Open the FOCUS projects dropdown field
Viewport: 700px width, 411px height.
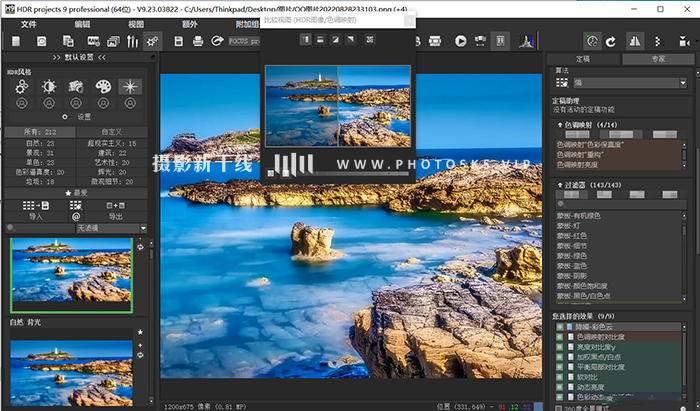pyautogui.click(x=244, y=41)
